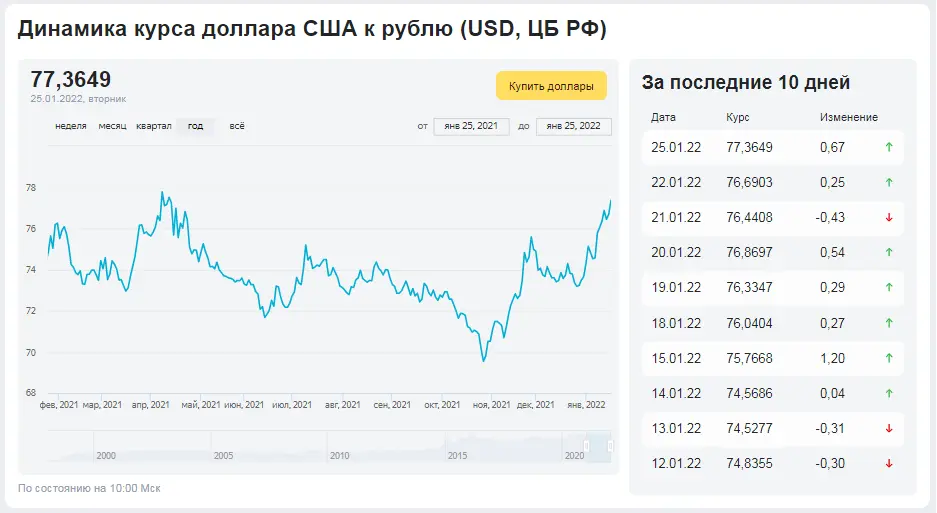This screenshot has height=513, width=937.
Task: Click the 2010 mark on overview timeline
Action: (339, 456)
